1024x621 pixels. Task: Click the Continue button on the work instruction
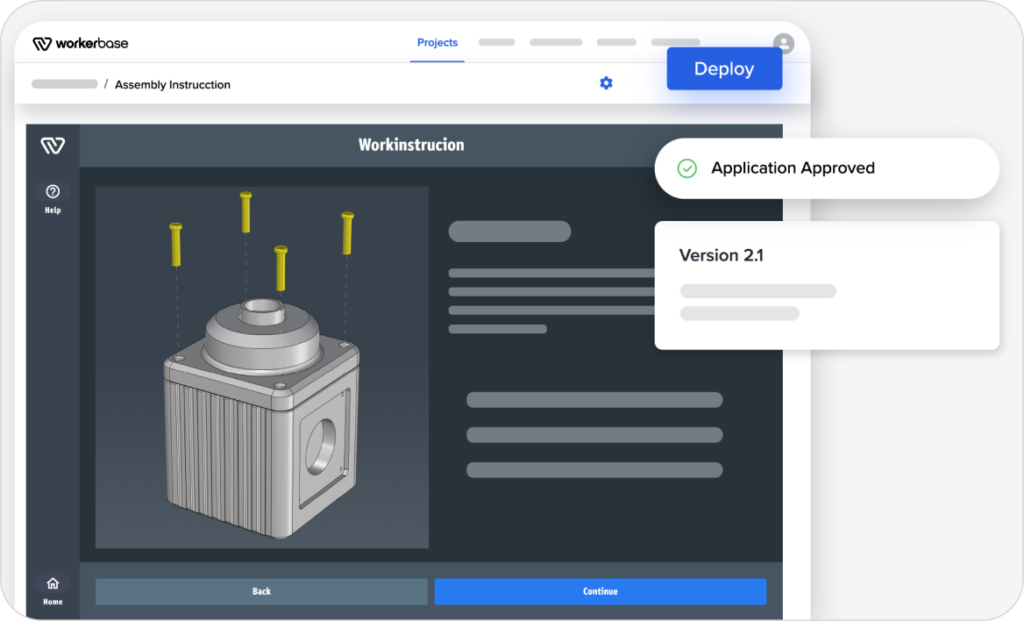click(x=600, y=591)
